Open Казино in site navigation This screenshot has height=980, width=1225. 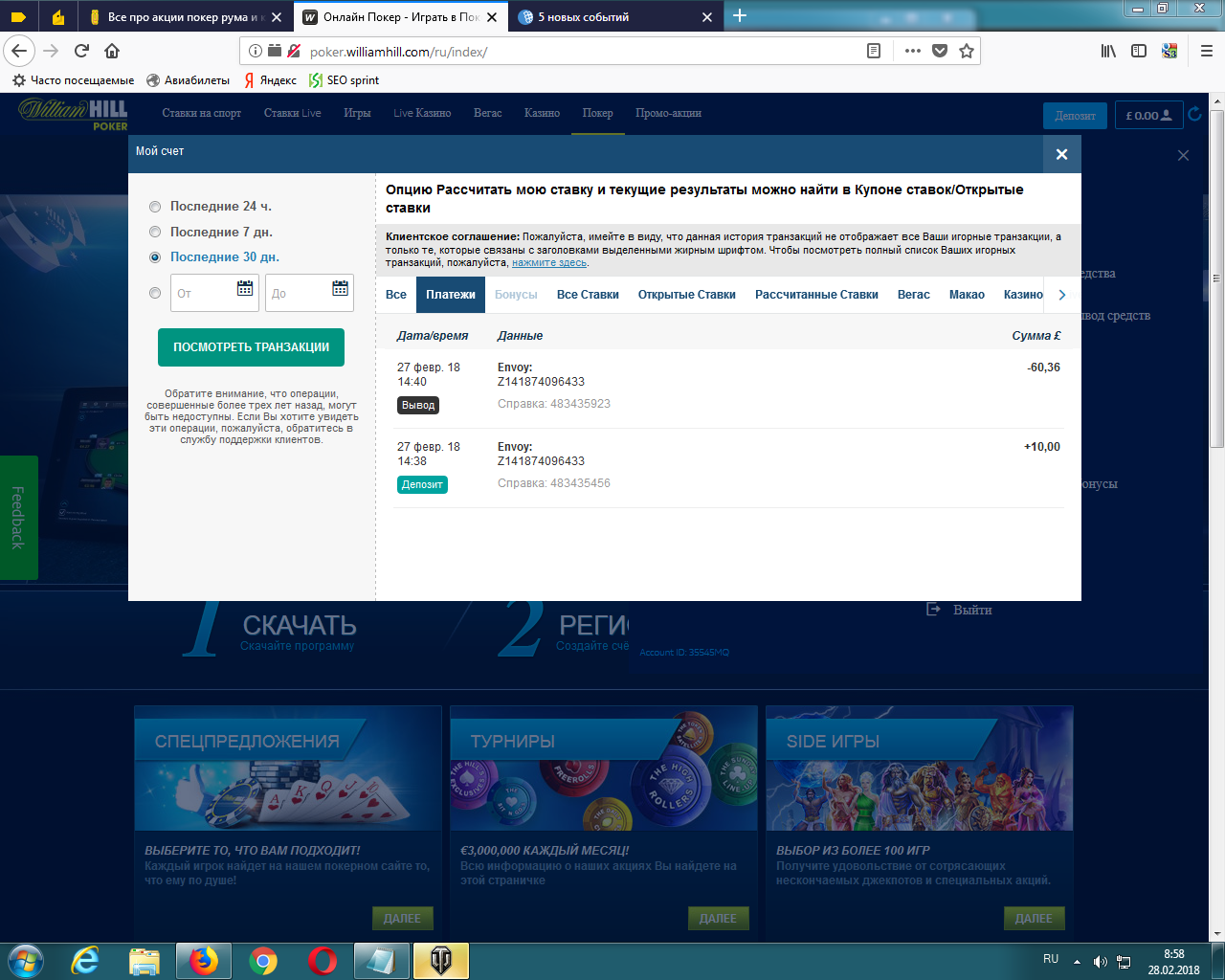(542, 113)
